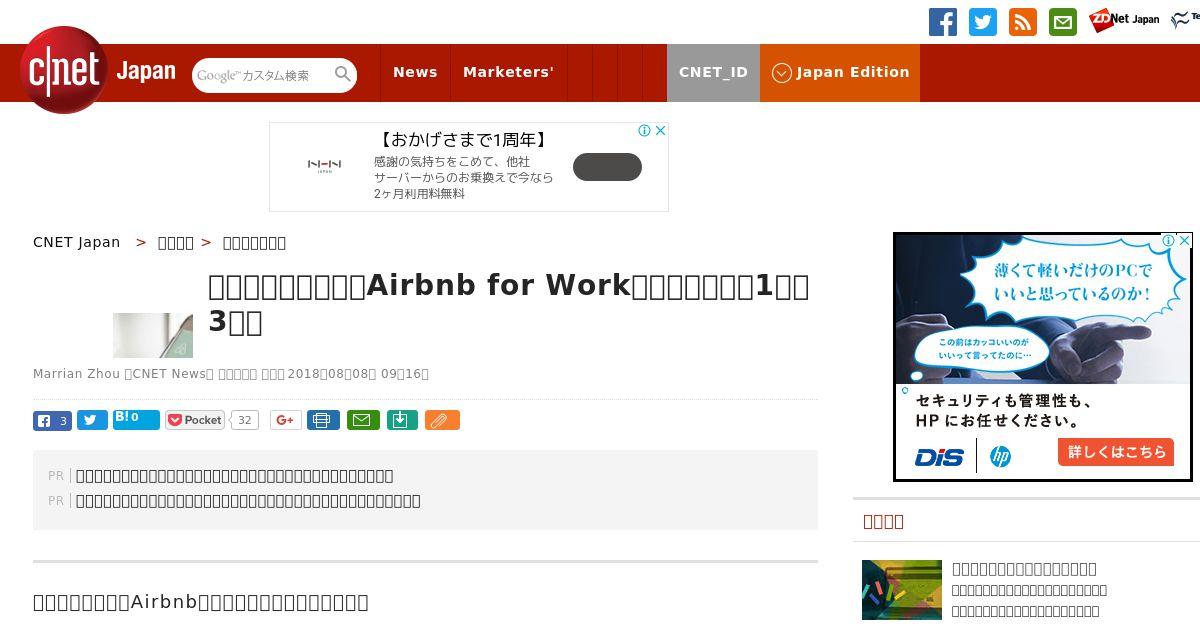
Task: Open the RSS feed icon in the header
Action: pos(1023,22)
